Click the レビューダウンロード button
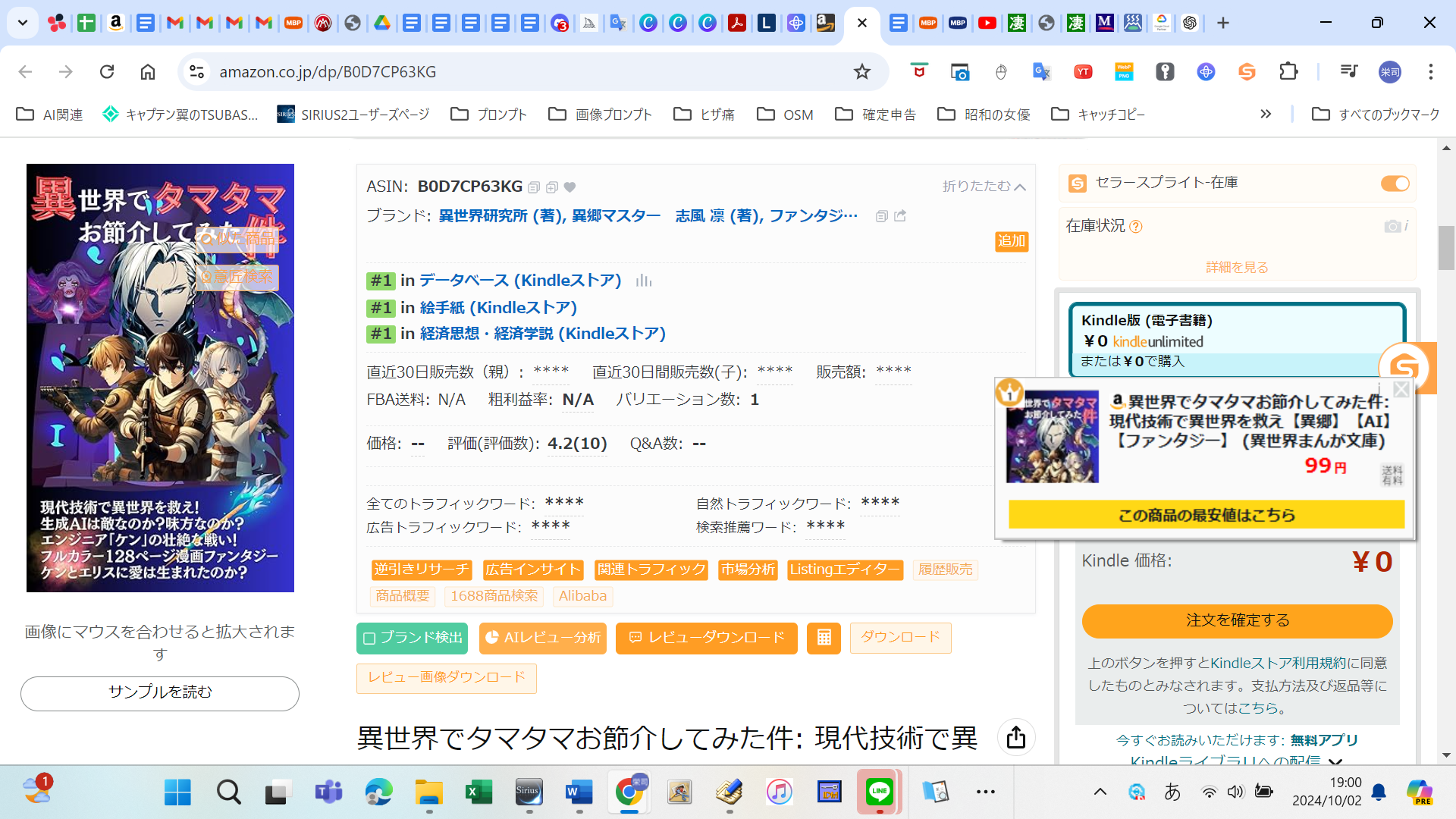 707,638
